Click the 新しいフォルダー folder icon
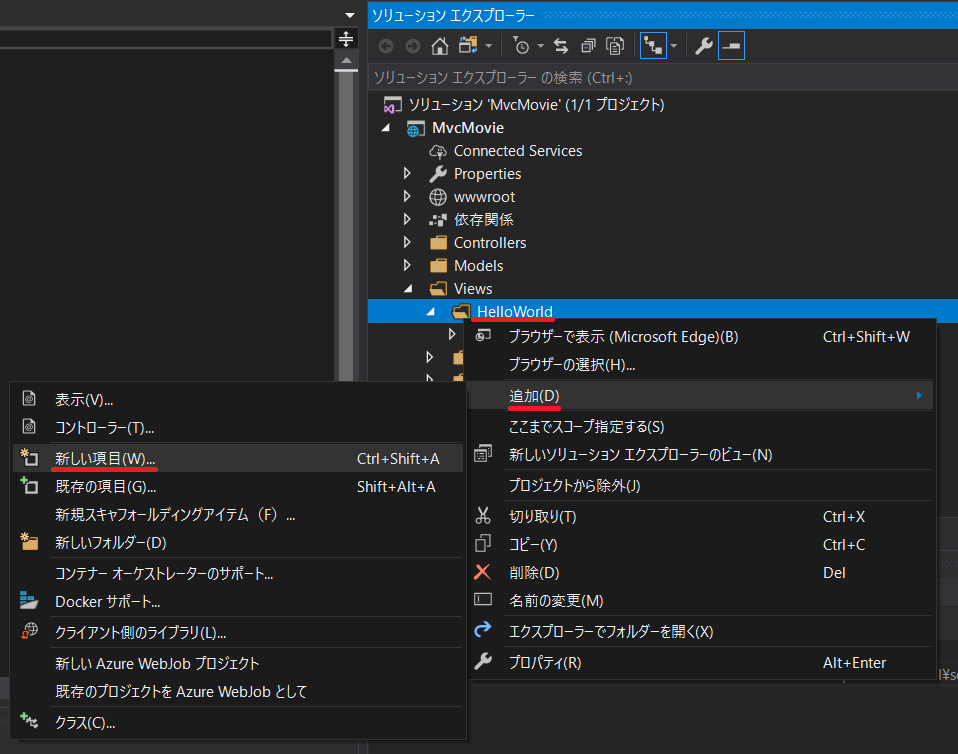Viewport: 958px width, 754px height. [x=29, y=542]
